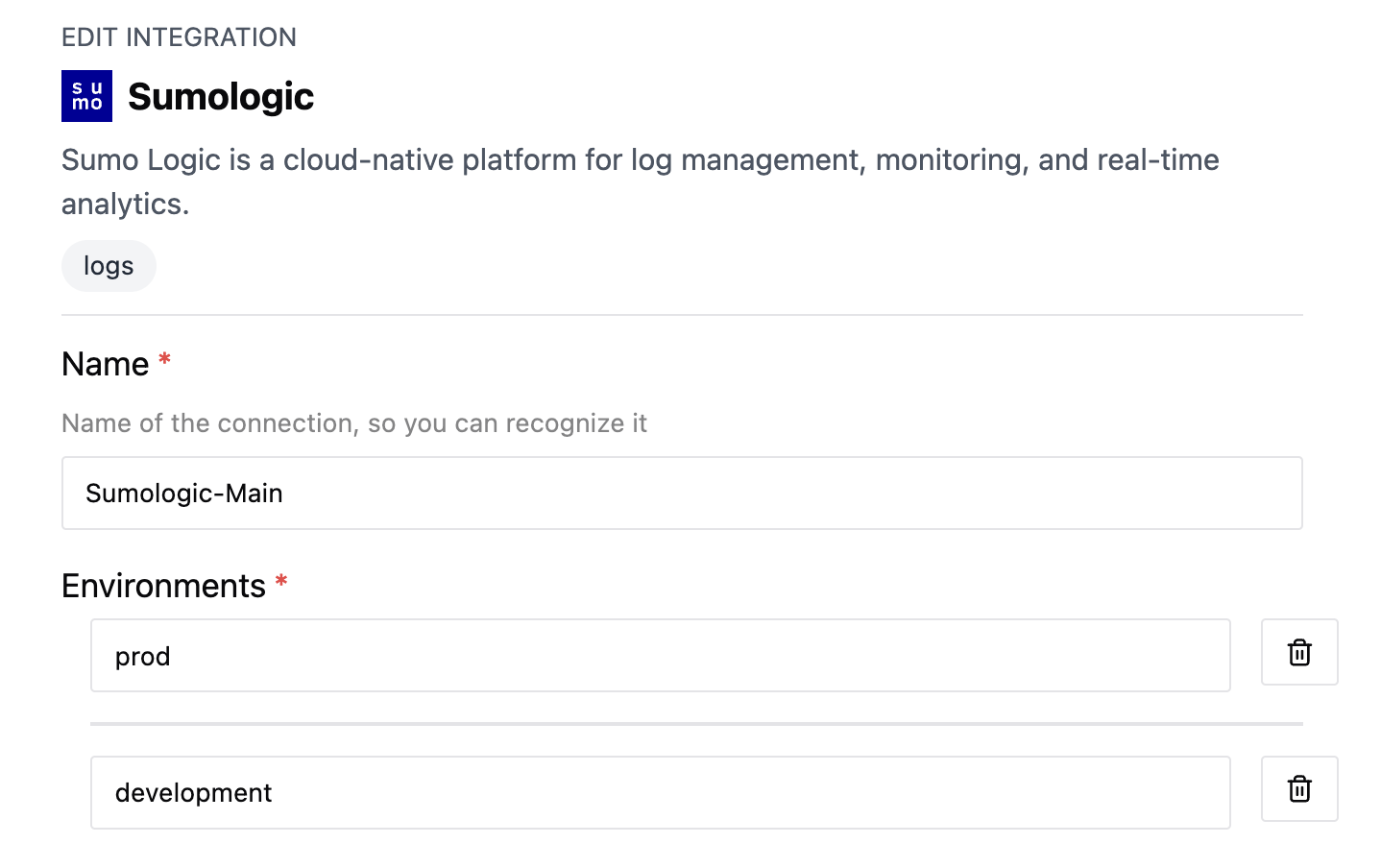The image size is (1381, 868).
Task: Click into the prod environment field
Action: click(x=661, y=655)
